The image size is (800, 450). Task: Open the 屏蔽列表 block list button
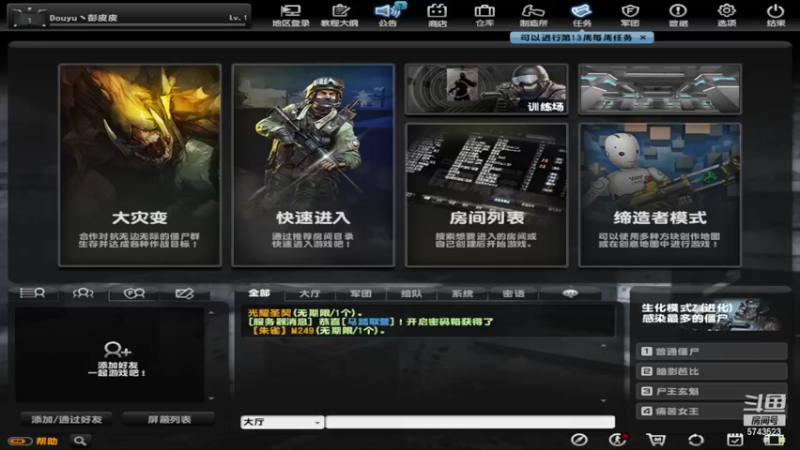tap(169, 419)
